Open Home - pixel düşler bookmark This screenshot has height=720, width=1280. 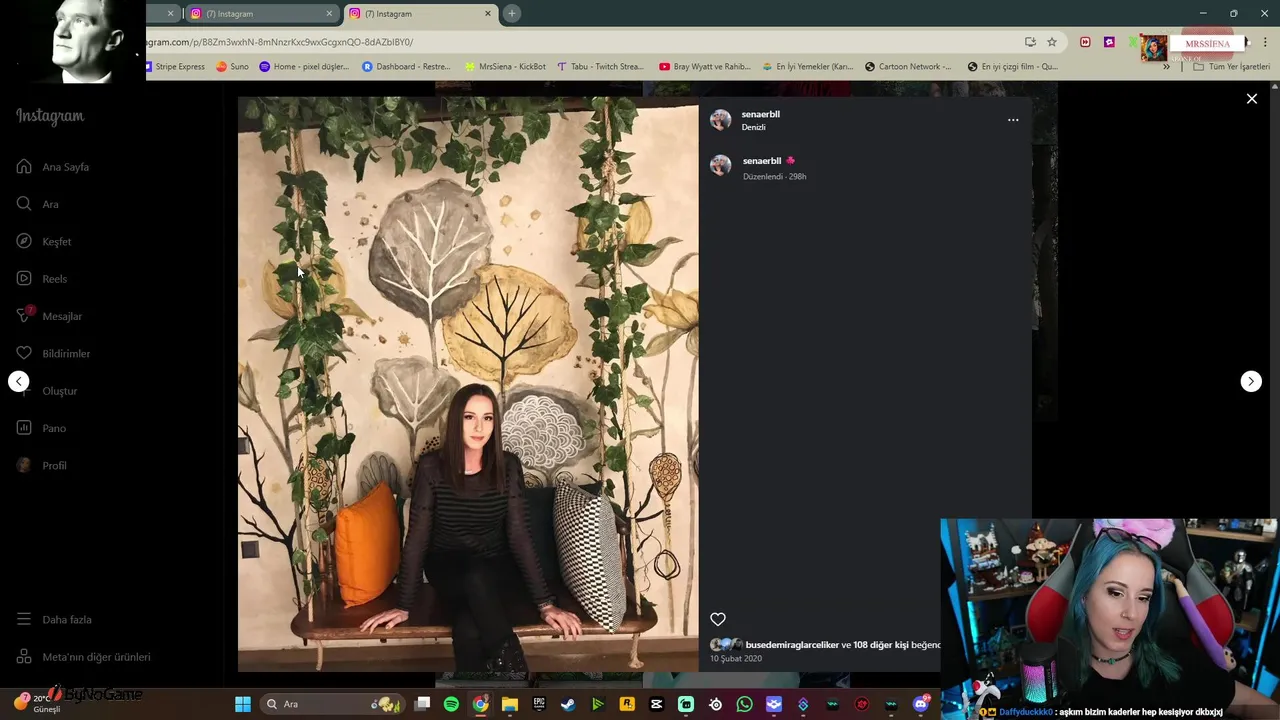point(304,67)
